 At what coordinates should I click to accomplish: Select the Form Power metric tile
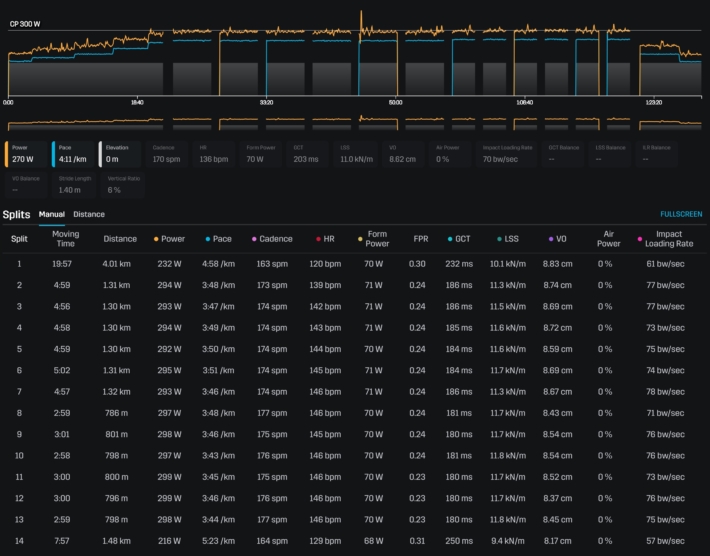tap(262, 152)
